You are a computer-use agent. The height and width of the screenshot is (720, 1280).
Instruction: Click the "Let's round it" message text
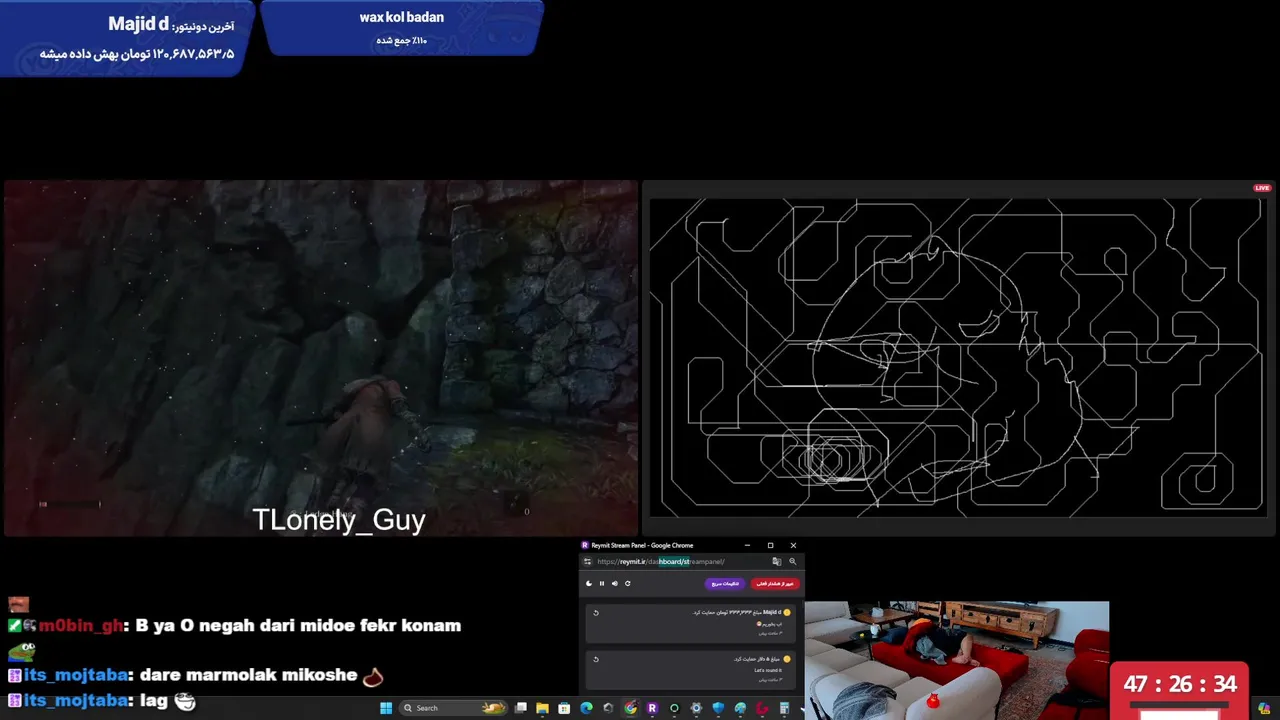coord(768,670)
